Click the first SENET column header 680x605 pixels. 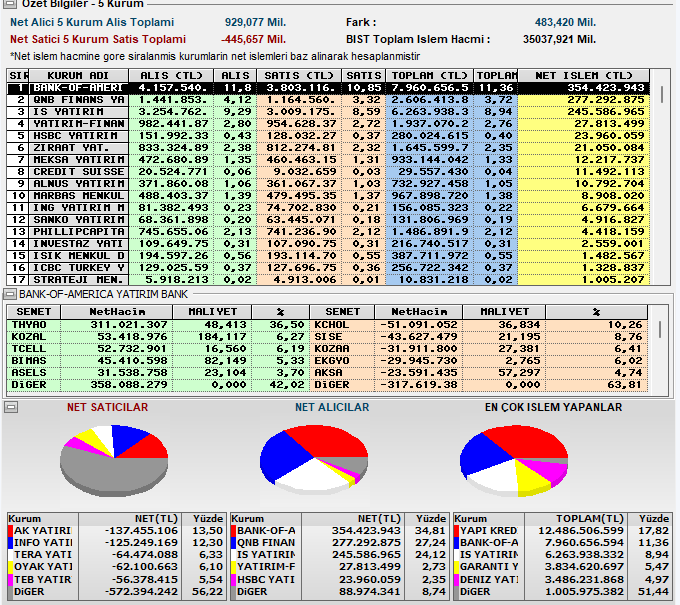coord(33,312)
